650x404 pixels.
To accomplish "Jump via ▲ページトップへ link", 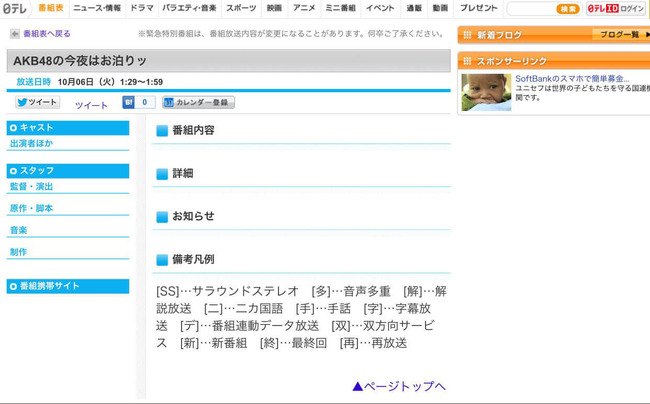I will 399,386.
